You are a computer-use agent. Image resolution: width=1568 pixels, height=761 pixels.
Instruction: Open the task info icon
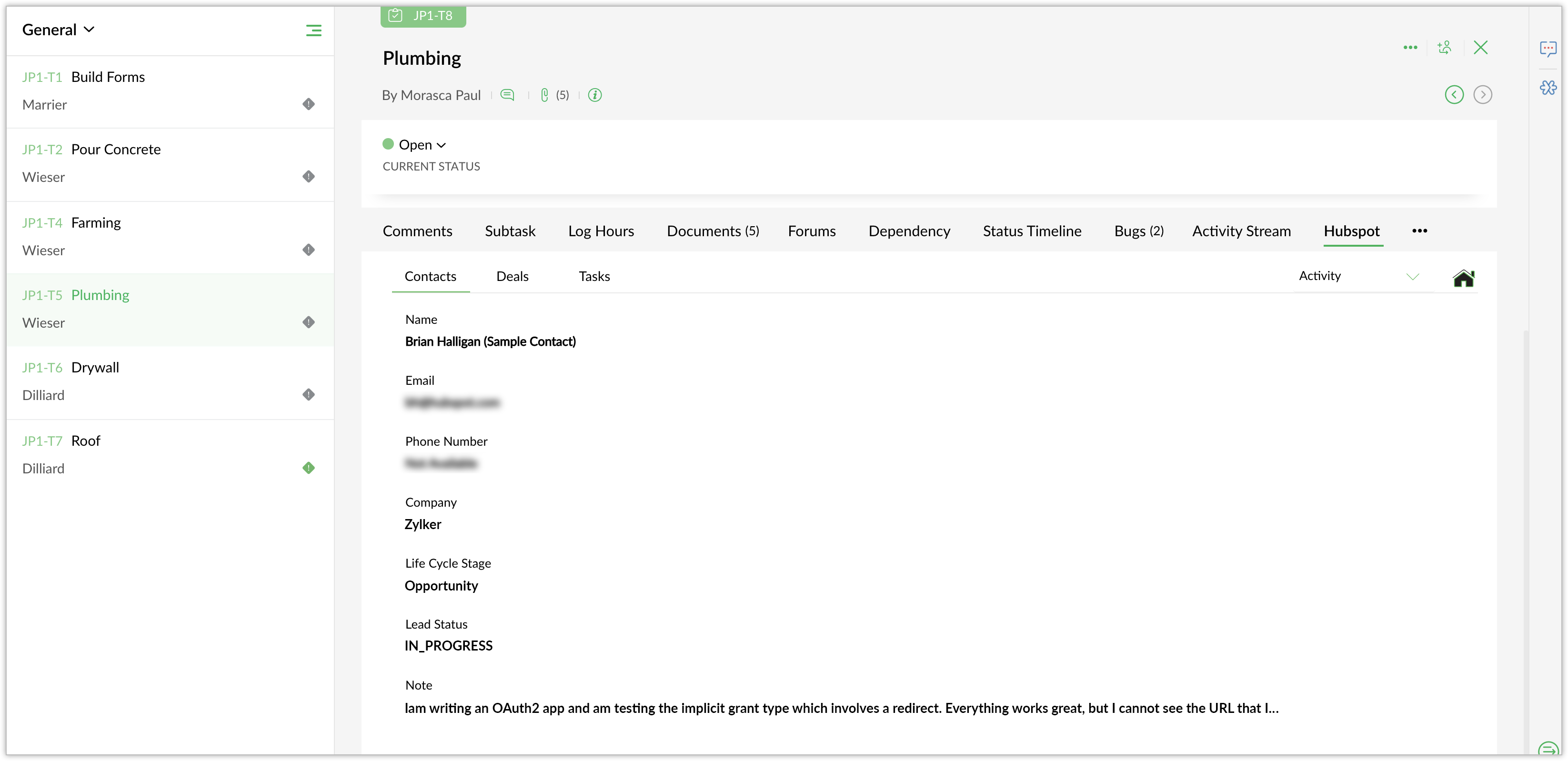(x=595, y=95)
